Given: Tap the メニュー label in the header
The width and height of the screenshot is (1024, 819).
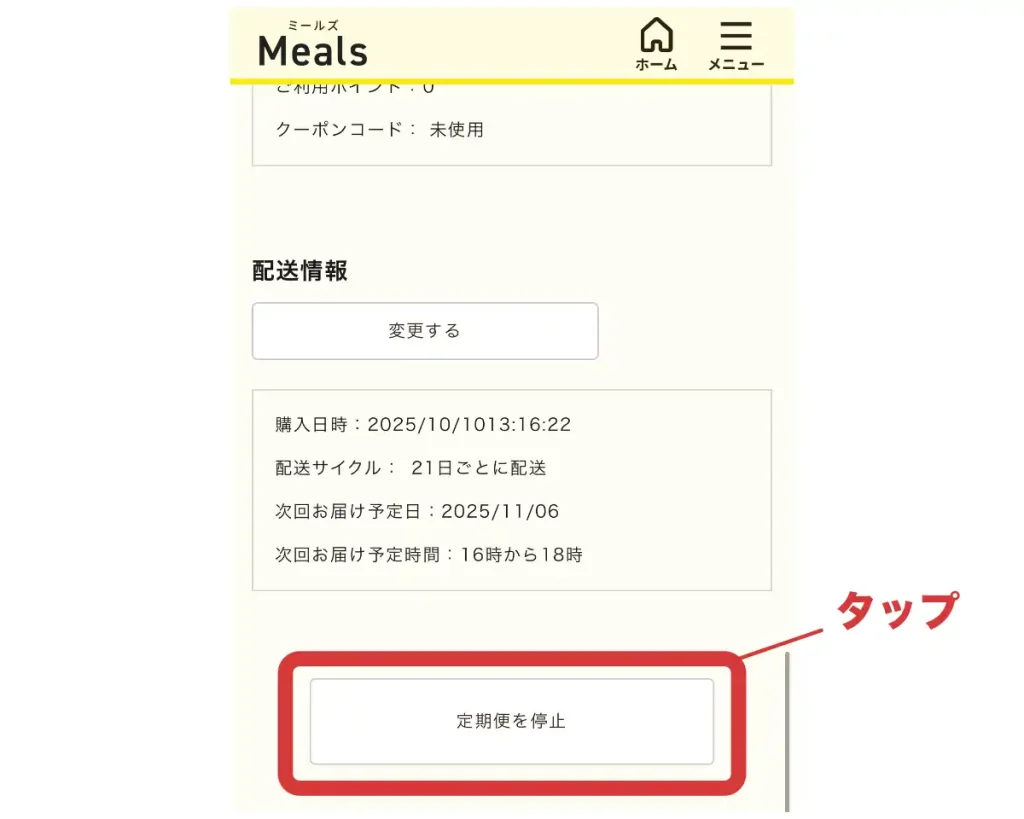Looking at the screenshot, I should 736,65.
